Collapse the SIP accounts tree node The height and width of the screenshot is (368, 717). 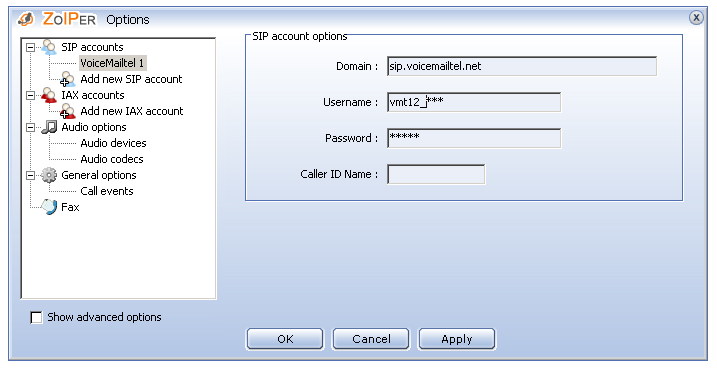(x=30, y=47)
